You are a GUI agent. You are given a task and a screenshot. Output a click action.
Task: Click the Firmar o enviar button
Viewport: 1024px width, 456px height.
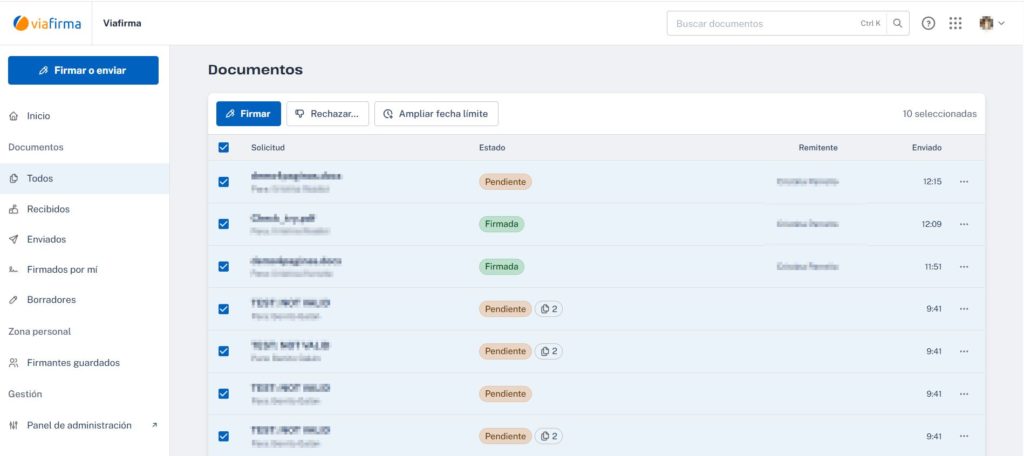[x=83, y=71]
